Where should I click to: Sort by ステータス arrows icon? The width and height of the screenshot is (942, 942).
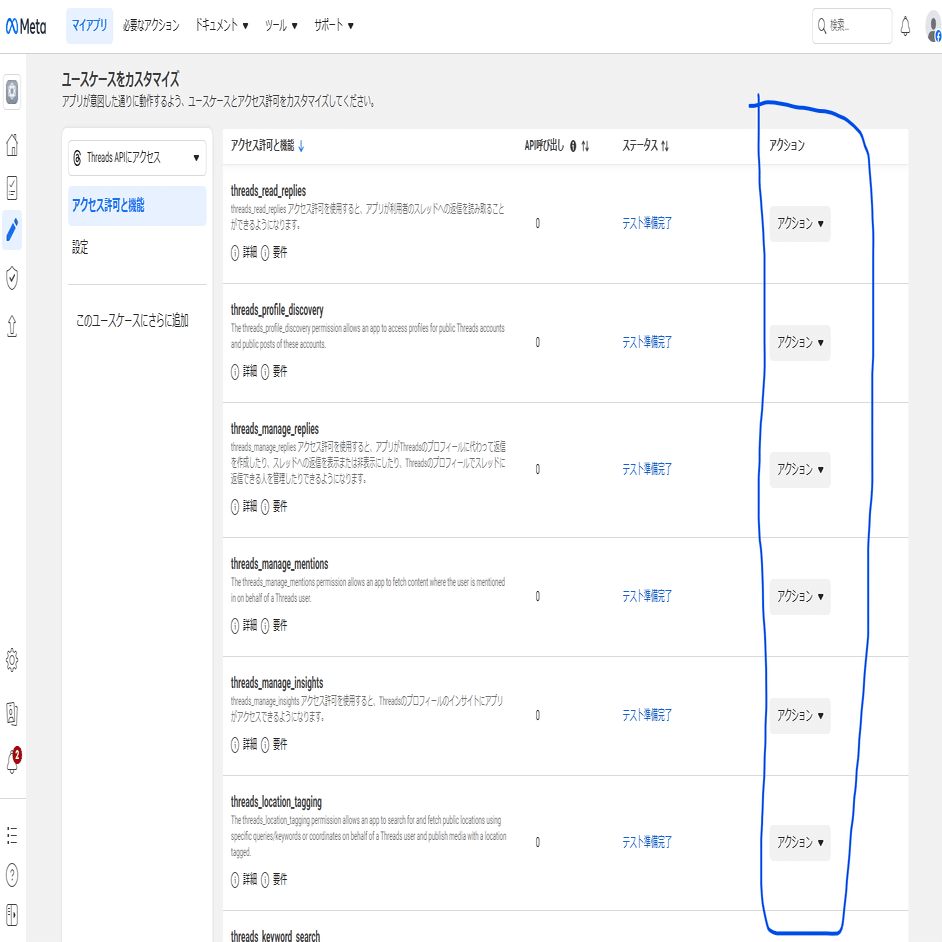click(664, 145)
